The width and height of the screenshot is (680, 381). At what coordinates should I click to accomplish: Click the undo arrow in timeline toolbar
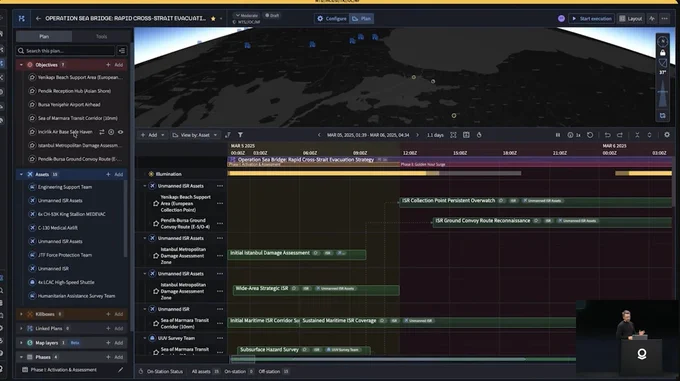[608, 135]
